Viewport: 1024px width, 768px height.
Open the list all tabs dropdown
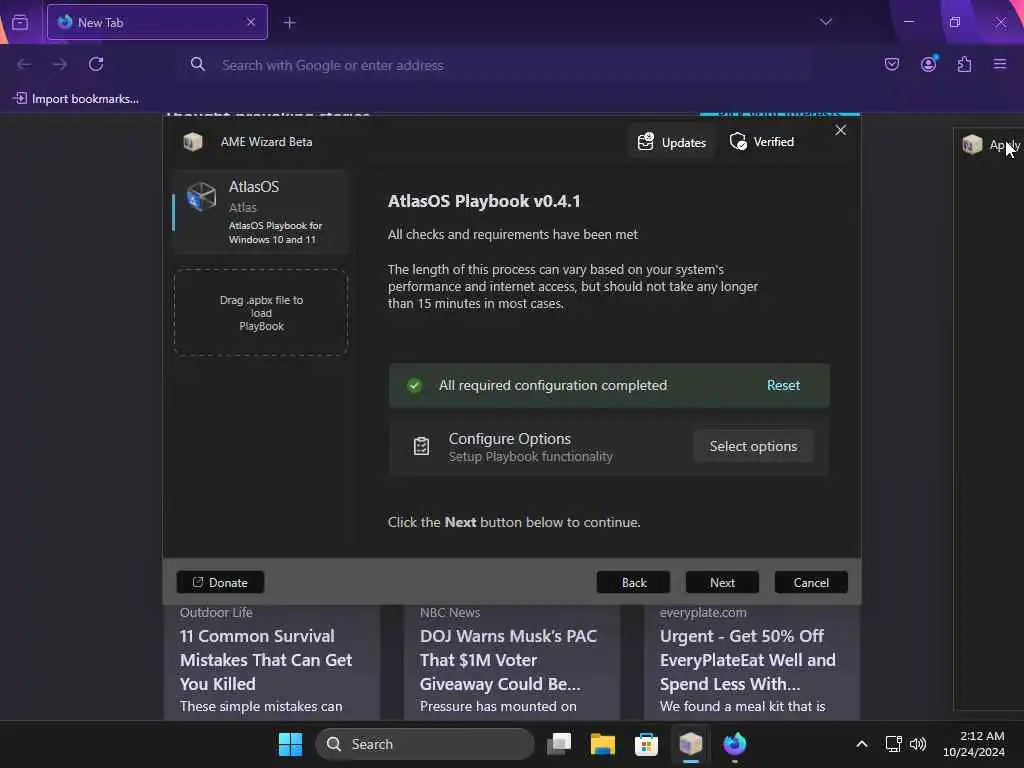tap(826, 22)
